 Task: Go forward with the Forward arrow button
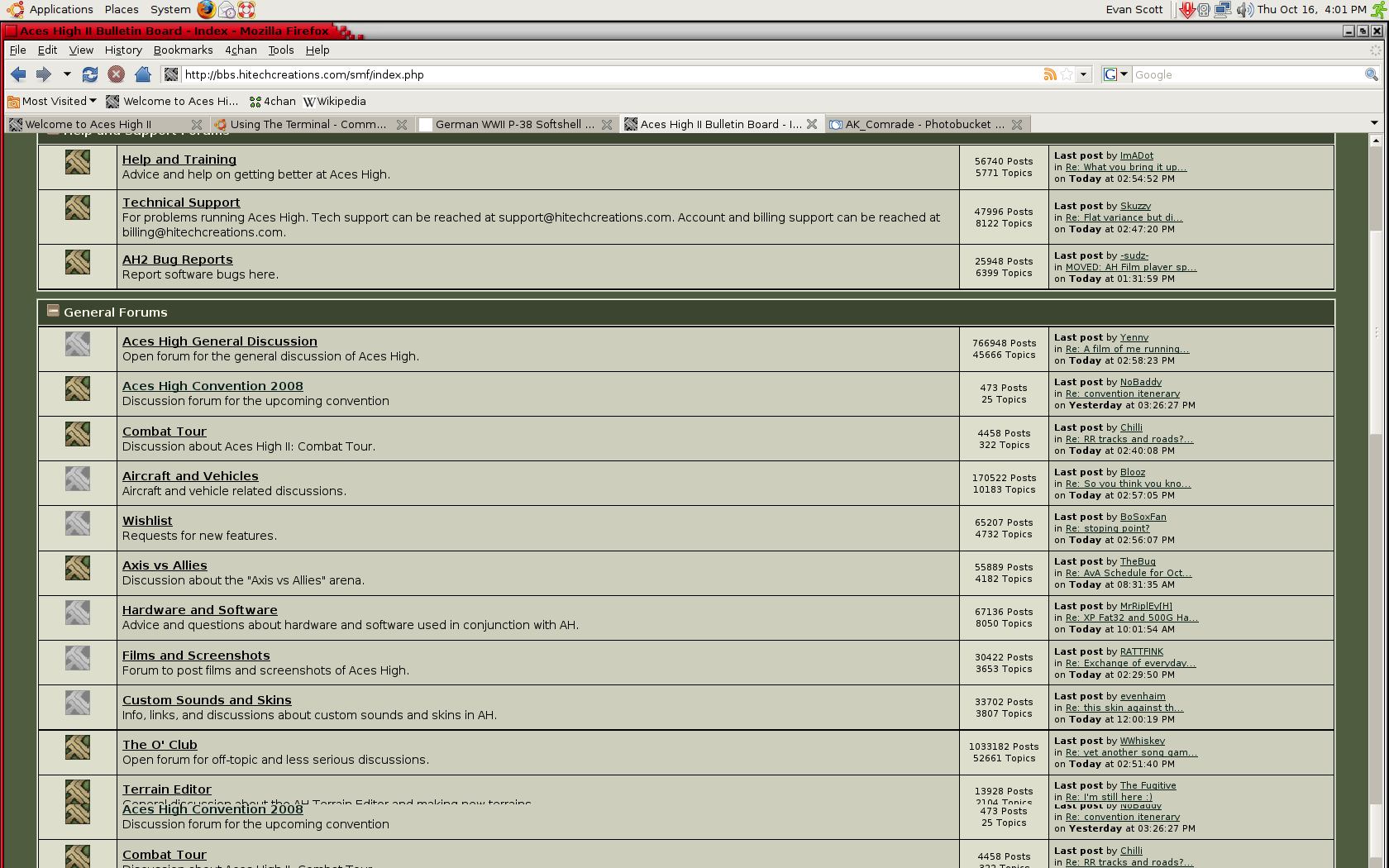44,74
